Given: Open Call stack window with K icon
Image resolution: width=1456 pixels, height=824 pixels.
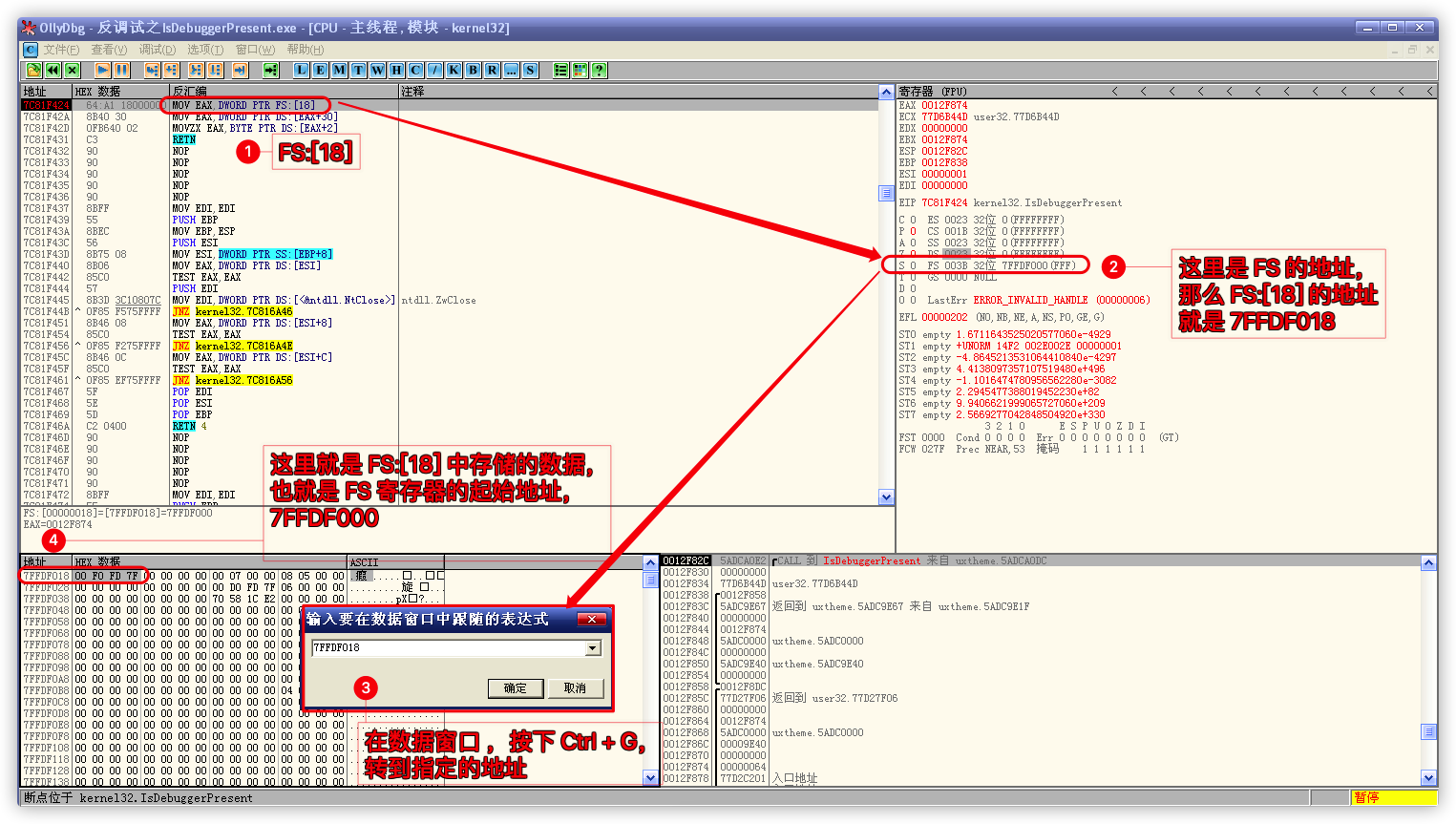Looking at the screenshot, I should (454, 70).
